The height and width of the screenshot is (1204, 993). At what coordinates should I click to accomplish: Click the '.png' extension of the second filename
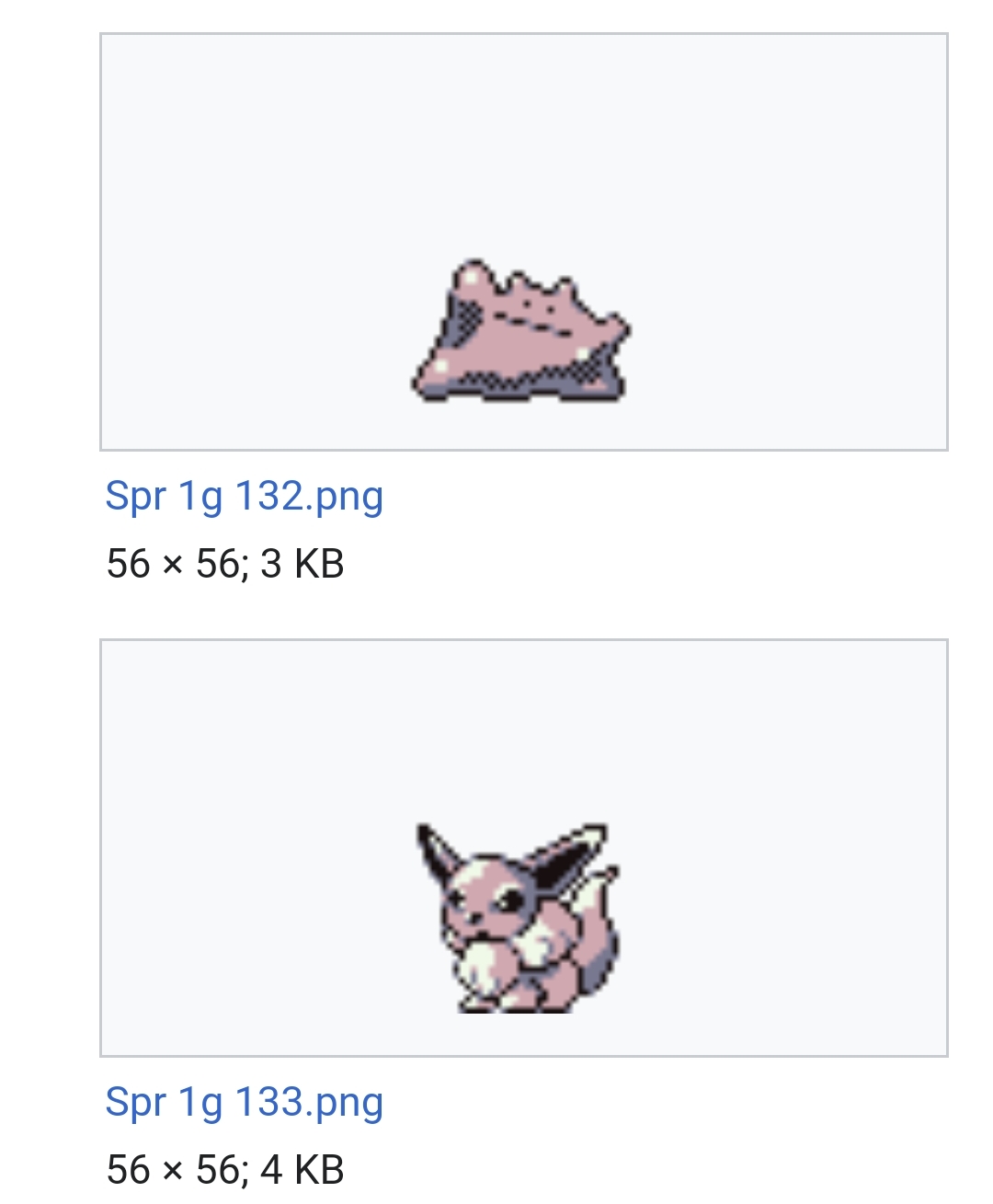(346, 1104)
